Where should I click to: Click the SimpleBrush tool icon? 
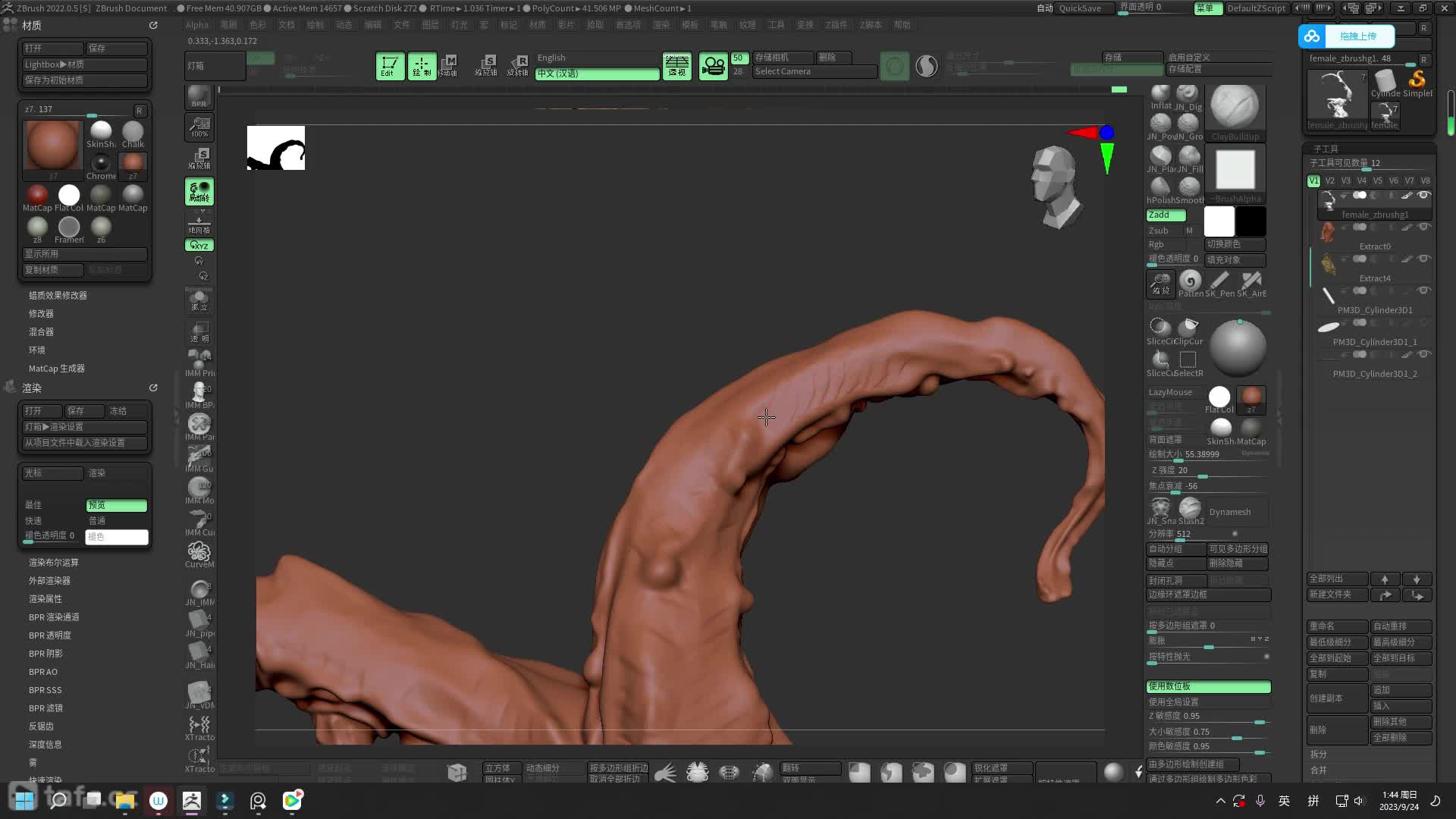click(x=1417, y=83)
